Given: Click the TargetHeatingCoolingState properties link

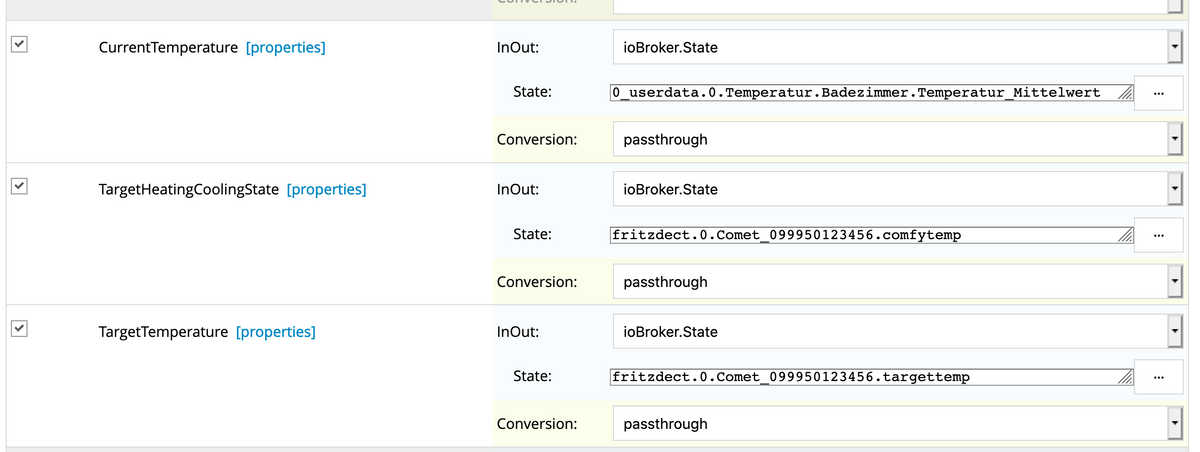Looking at the screenshot, I should pos(326,189).
